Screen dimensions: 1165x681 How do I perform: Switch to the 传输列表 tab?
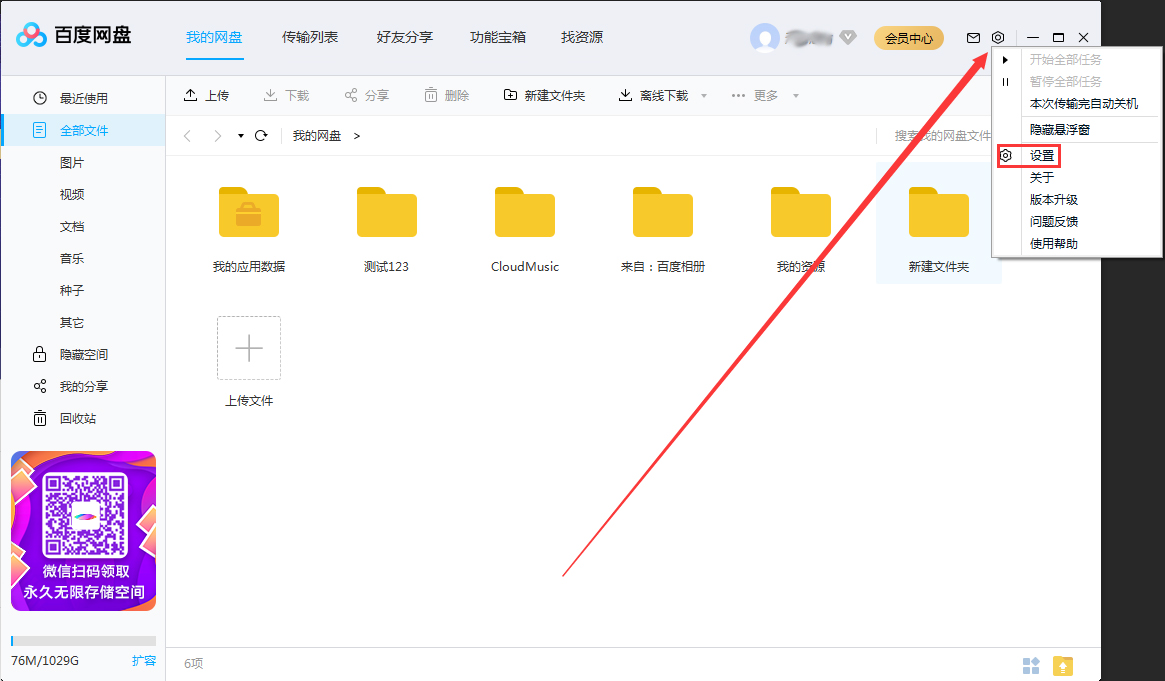(x=310, y=37)
